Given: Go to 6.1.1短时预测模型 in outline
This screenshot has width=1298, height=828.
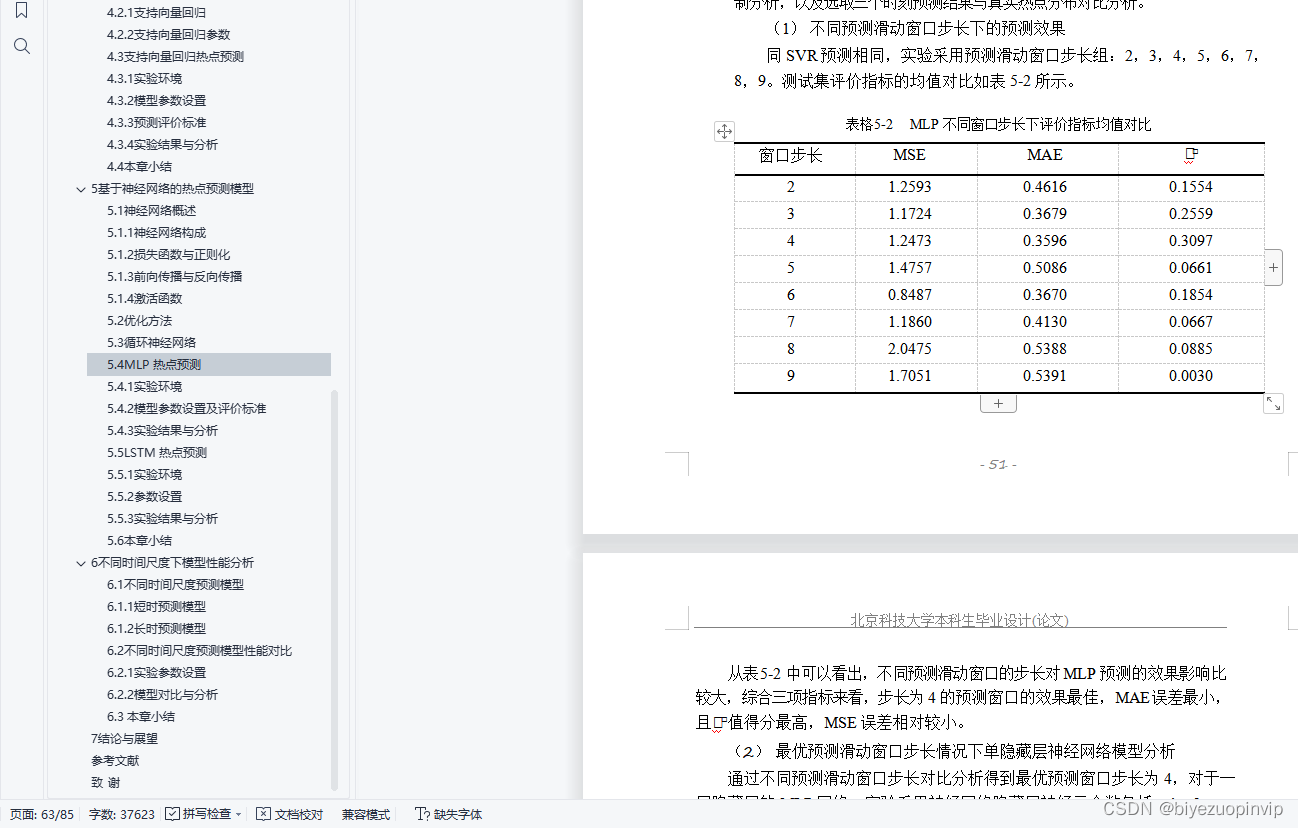Looking at the screenshot, I should coord(156,606).
